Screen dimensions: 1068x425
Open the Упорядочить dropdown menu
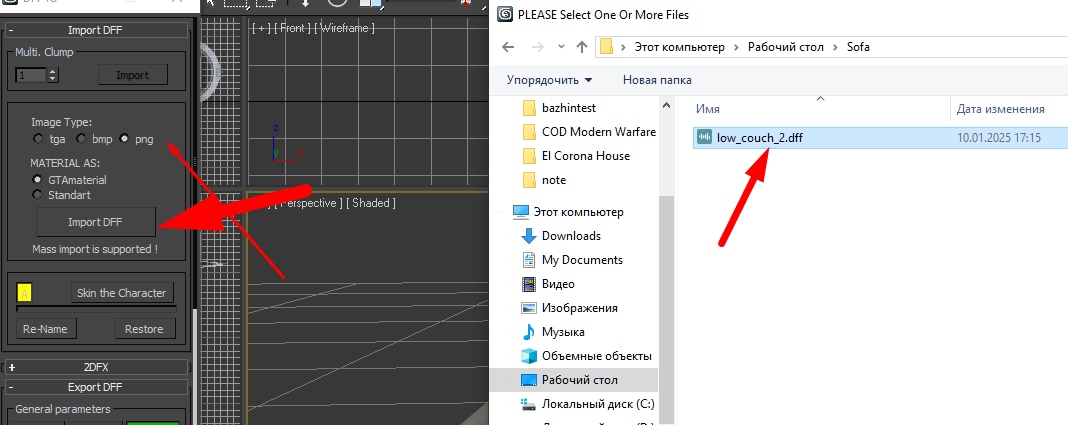(549, 80)
